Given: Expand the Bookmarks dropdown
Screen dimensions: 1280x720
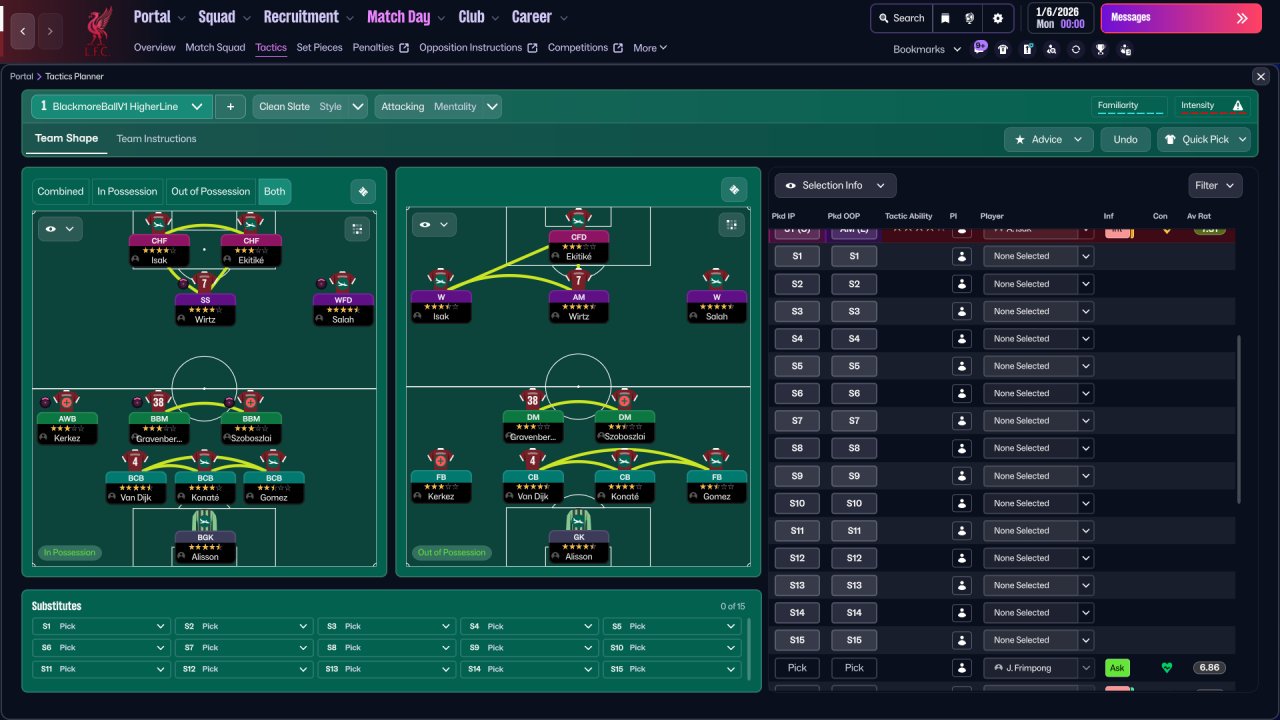Looking at the screenshot, I should (927, 49).
